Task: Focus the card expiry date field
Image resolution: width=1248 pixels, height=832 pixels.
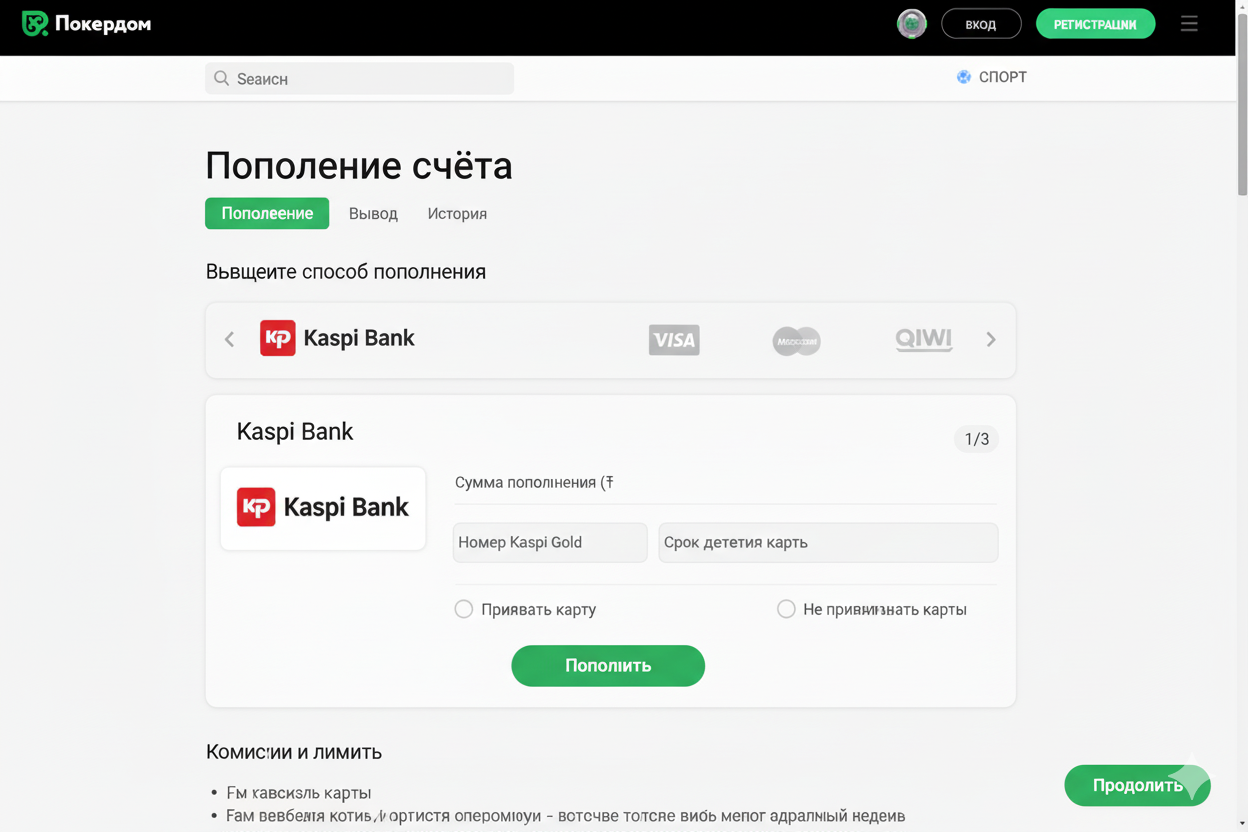Action: 828,542
